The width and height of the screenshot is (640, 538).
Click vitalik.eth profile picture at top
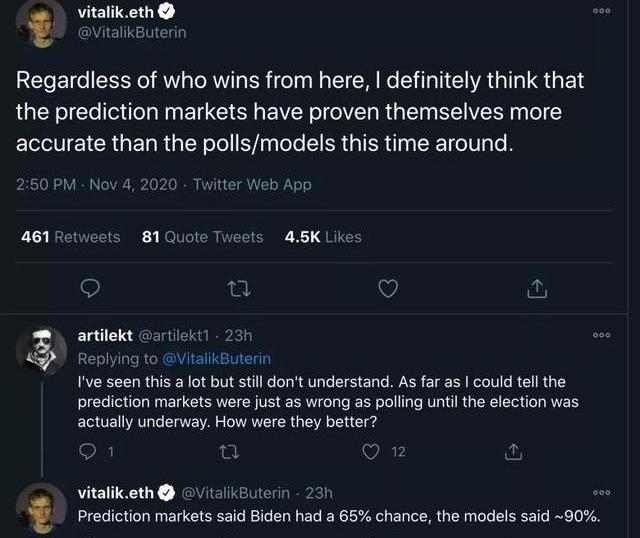(x=42, y=22)
